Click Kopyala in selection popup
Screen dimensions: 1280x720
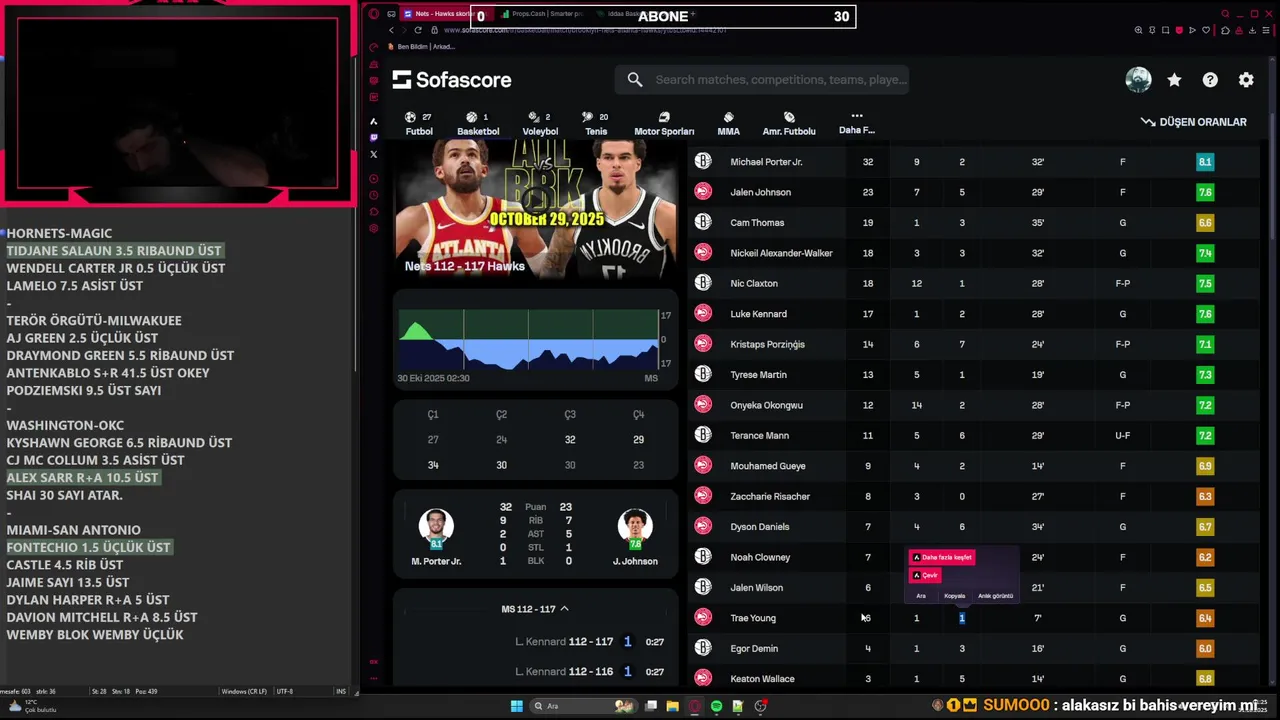pos(955,596)
